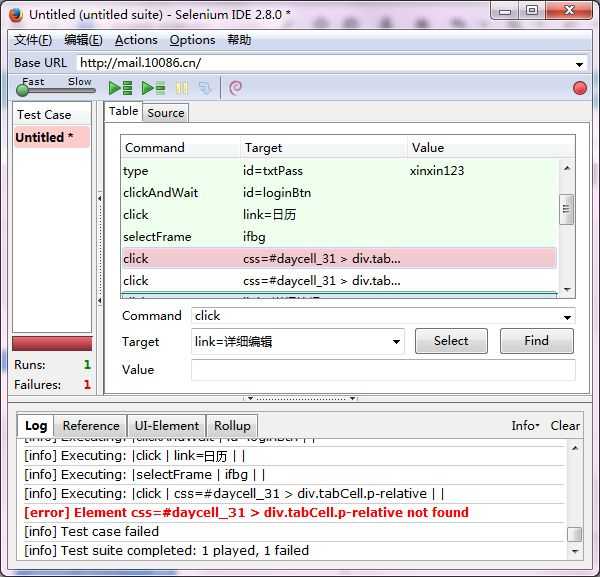Click the Runs count value
Screen dimensions: 600x577
pyautogui.click(x=87, y=365)
